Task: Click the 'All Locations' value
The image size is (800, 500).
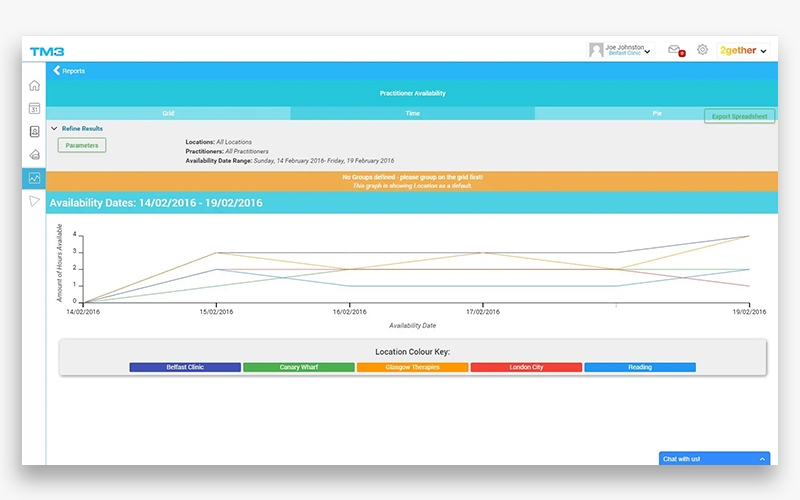Action: [234, 142]
